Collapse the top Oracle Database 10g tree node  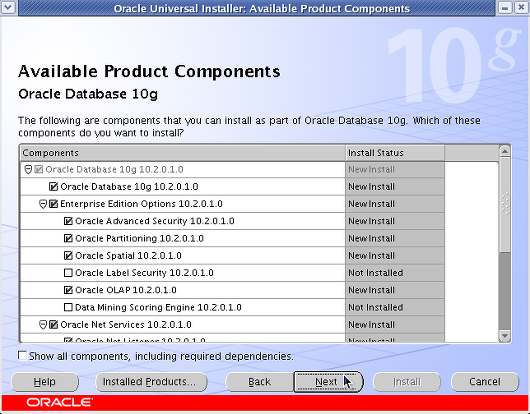pyautogui.click(x=28, y=169)
